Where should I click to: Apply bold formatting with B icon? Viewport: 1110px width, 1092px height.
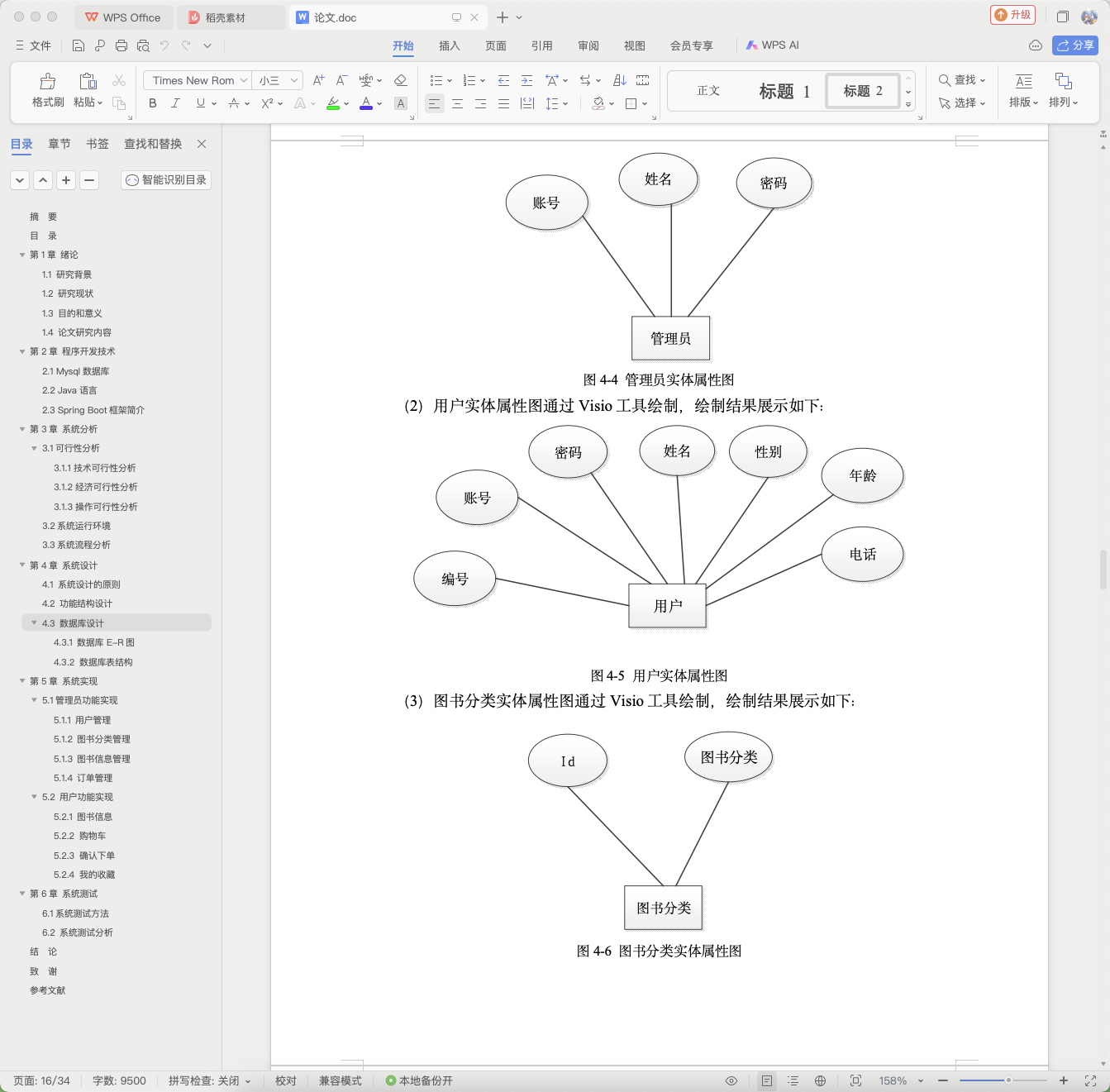(x=152, y=103)
